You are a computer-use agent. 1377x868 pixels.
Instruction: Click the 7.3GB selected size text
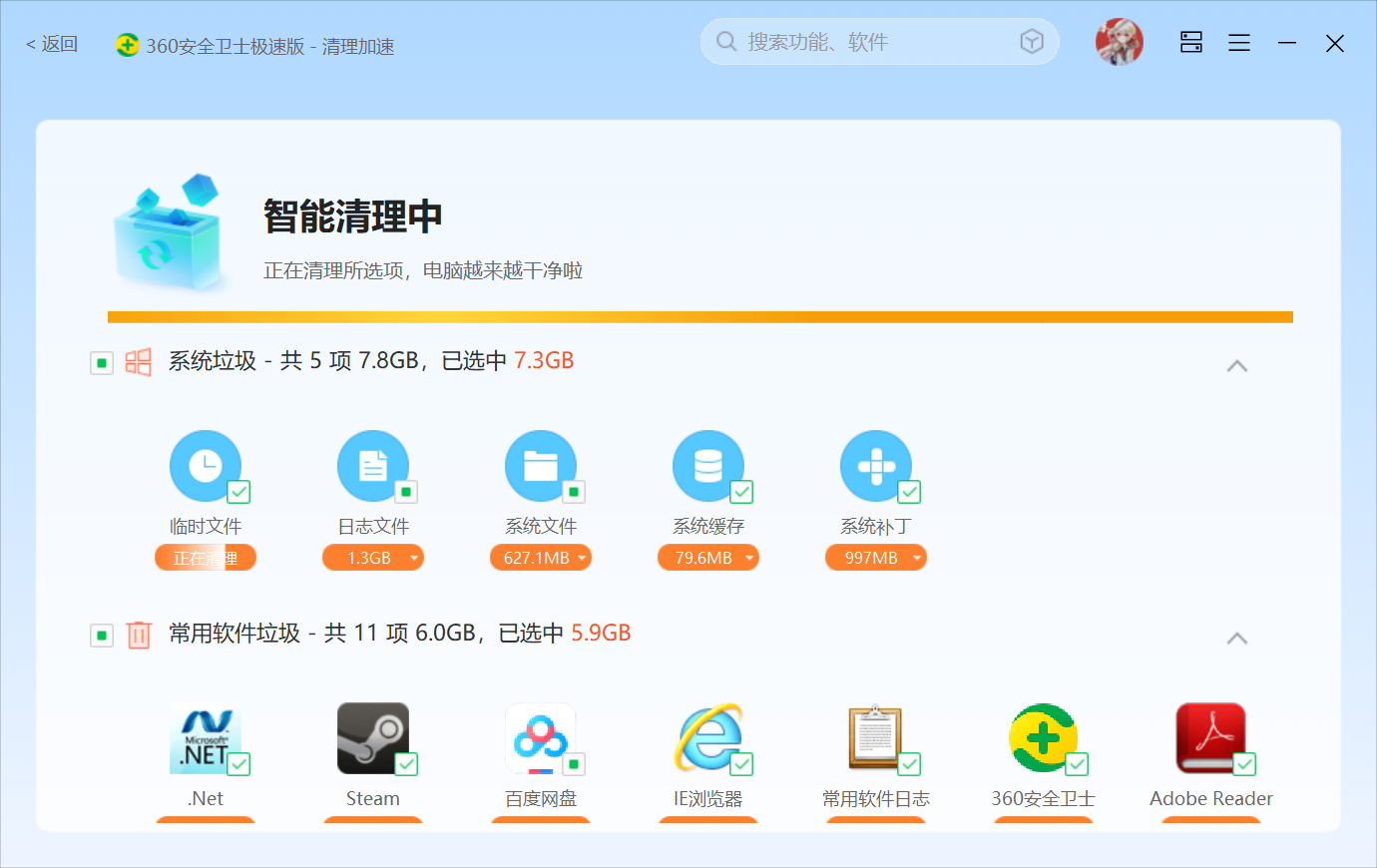point(544,361)
